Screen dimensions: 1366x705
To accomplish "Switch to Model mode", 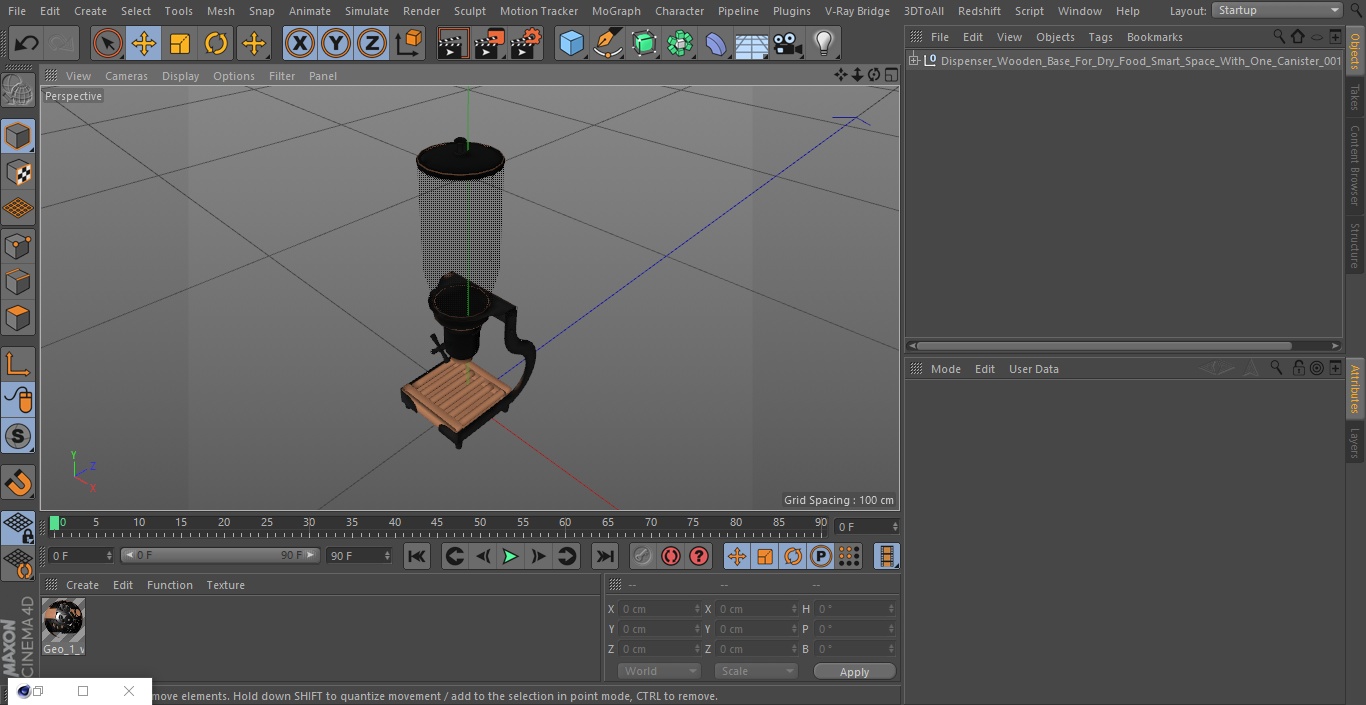I will (18, 136).
